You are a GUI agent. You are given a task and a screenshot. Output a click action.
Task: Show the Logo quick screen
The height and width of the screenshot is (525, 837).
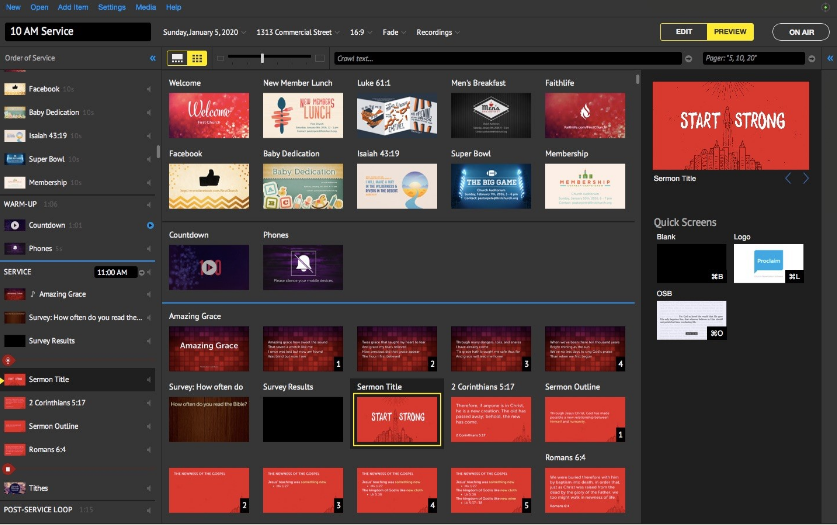[x=769, y=264]
